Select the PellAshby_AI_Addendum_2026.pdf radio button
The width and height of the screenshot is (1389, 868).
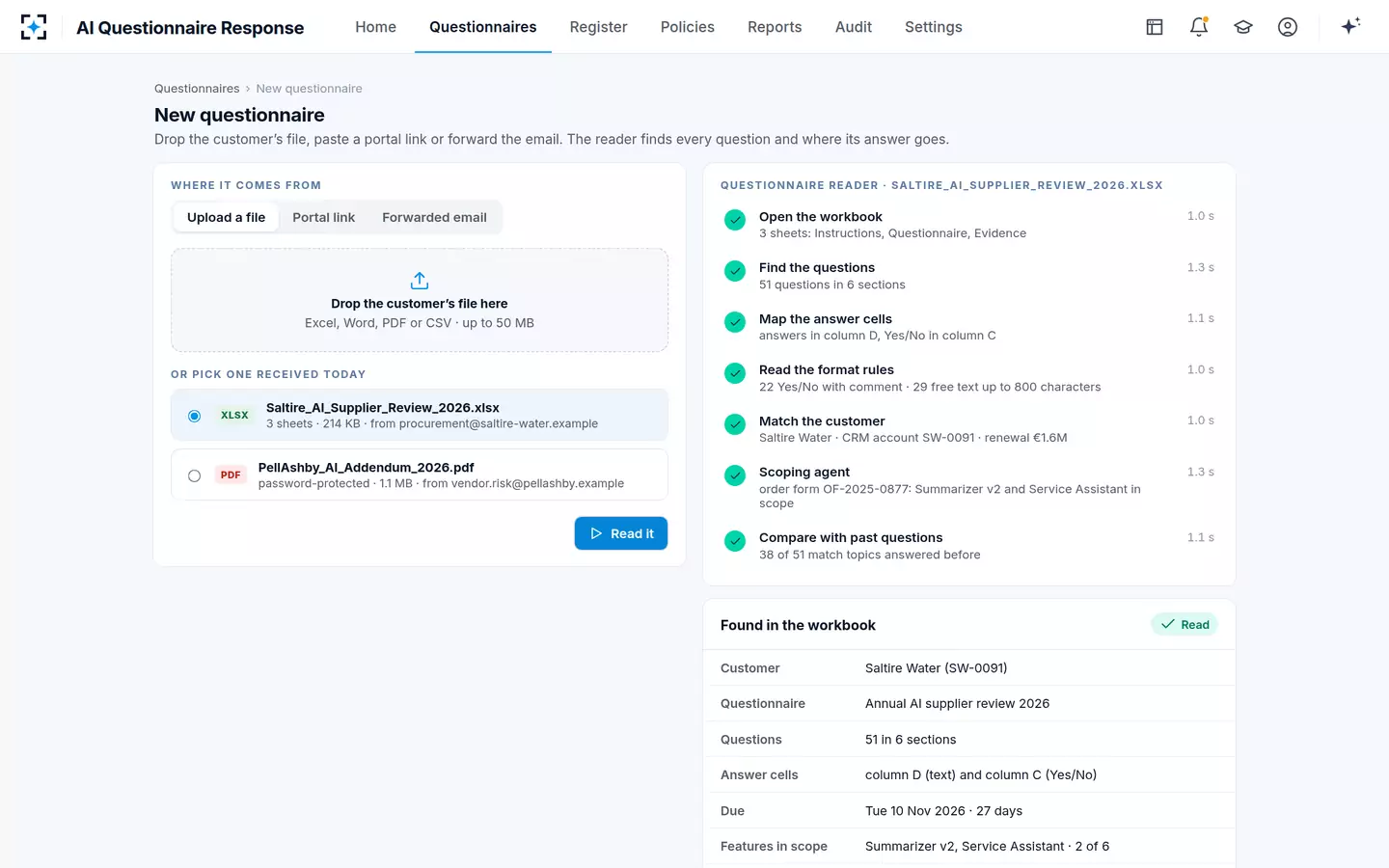[x=195, y=475]
